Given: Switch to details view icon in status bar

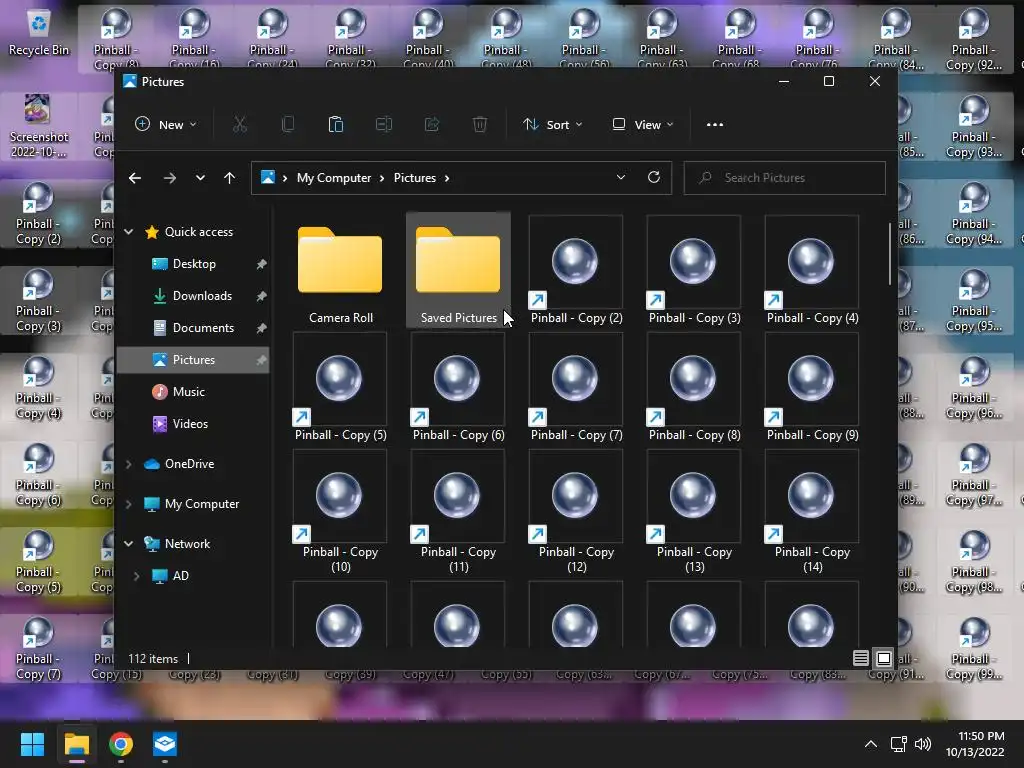Looking at the screenshot, I should click(x=861, y=658).
